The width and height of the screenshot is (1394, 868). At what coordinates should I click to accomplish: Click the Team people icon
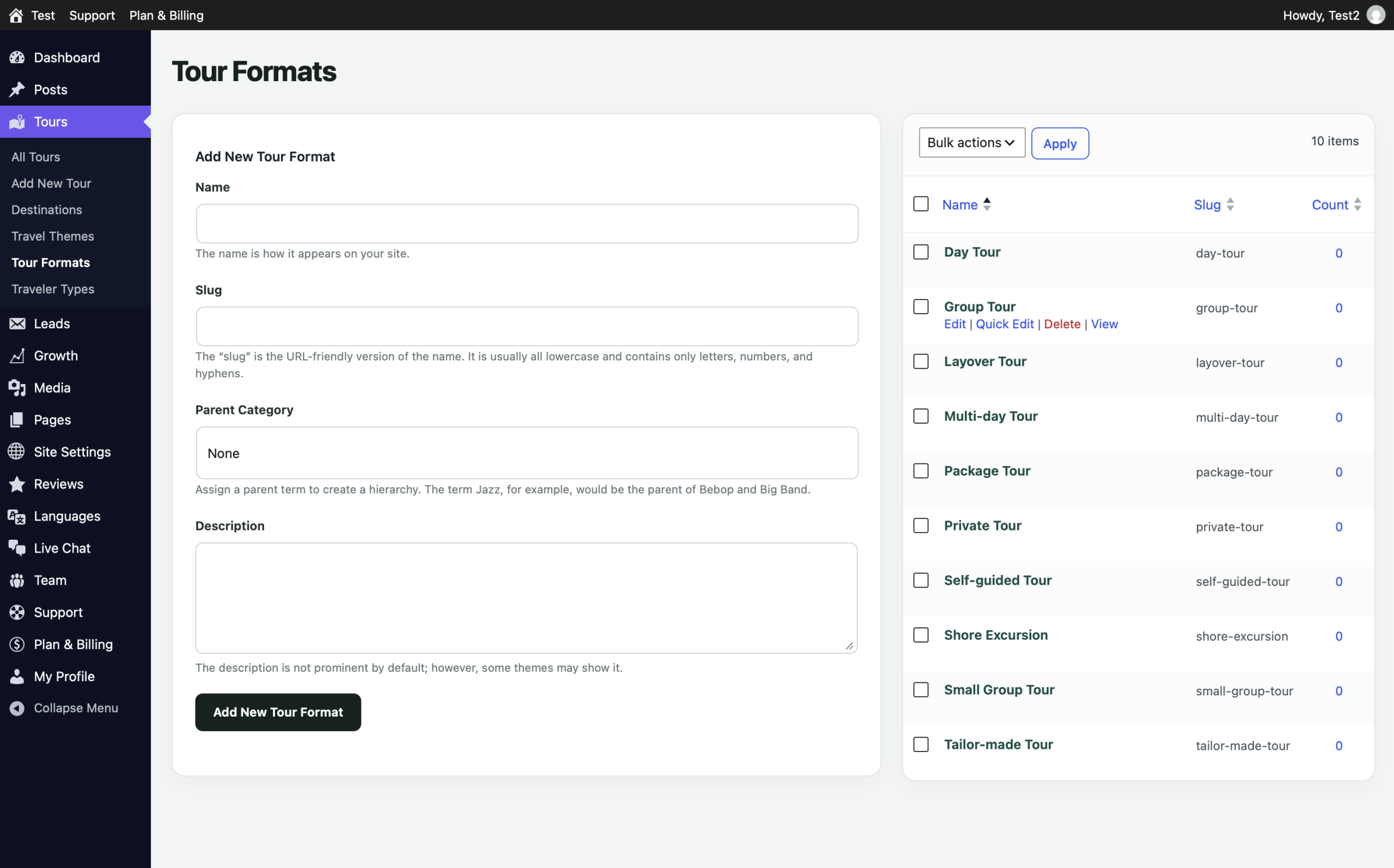[x=17, y=580]
